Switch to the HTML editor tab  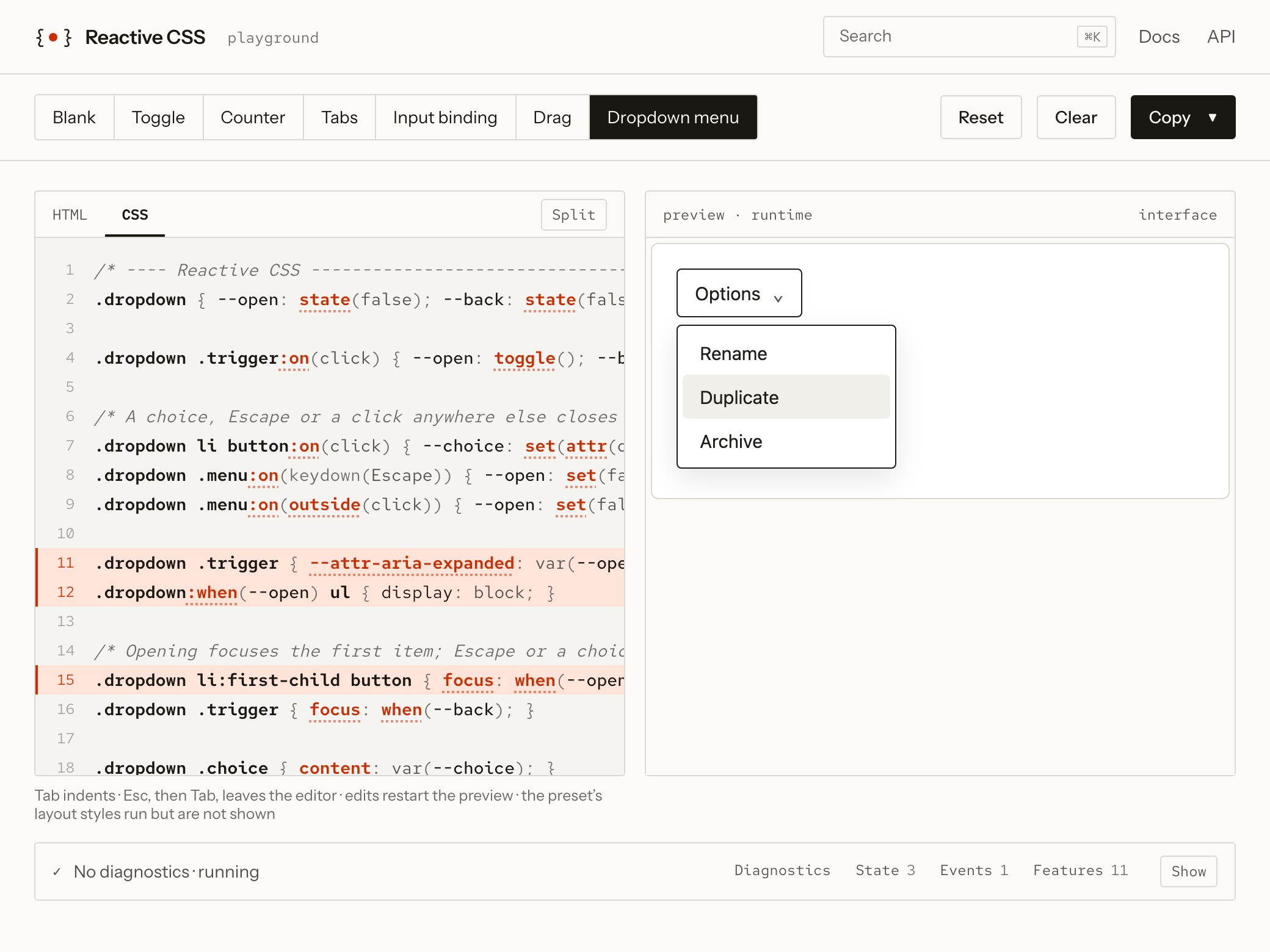tap(70, 215)
